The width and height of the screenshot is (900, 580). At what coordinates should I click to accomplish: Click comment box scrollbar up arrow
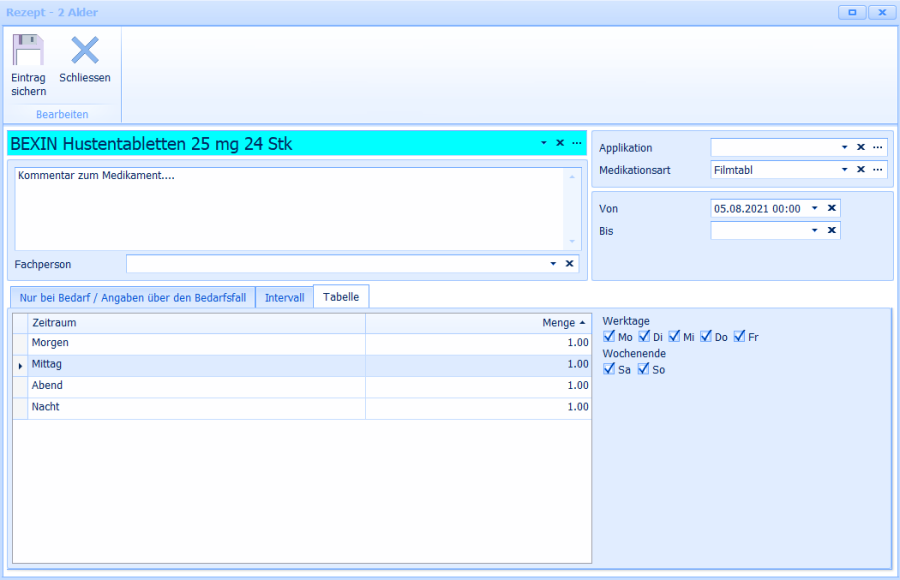point(572,176)
